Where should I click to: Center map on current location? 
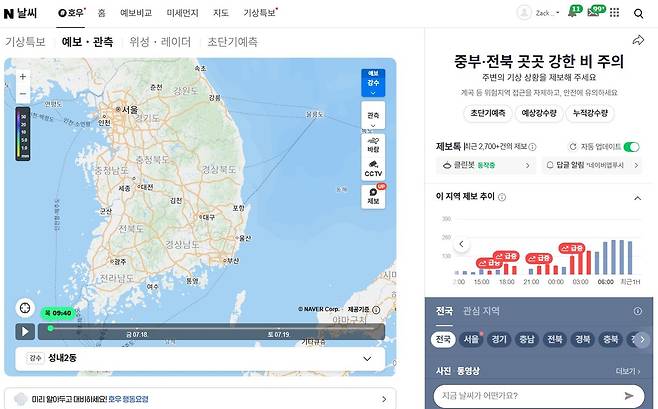(25, 308)
